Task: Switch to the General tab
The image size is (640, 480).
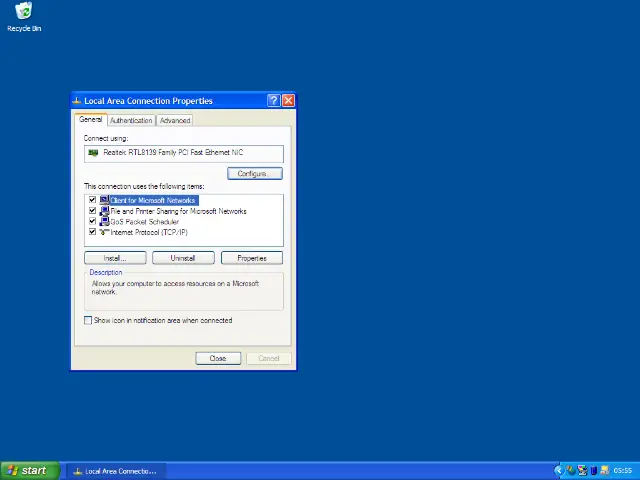Action: pyautogui.click(x=91, y=120)
